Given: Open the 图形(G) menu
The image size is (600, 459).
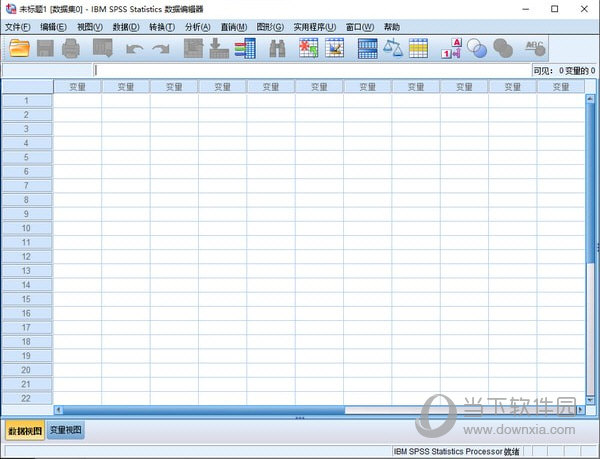Looking at the screenshot, I should (x=270, y=27).
